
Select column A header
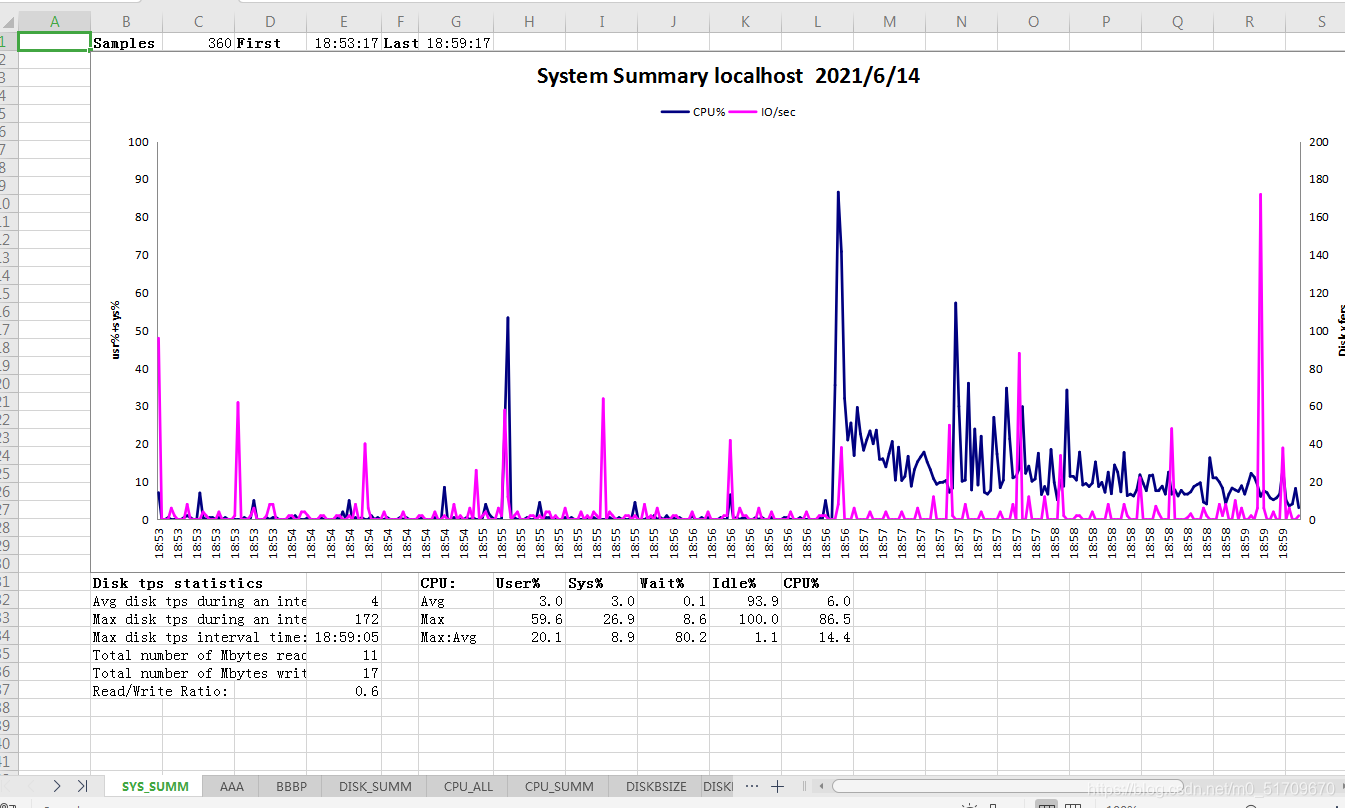(54, 22)
